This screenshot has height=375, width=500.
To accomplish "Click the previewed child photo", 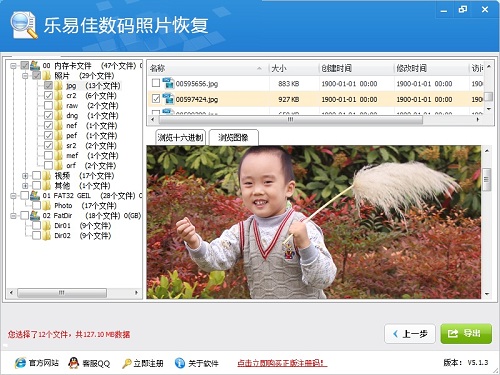I will [314, 222].
